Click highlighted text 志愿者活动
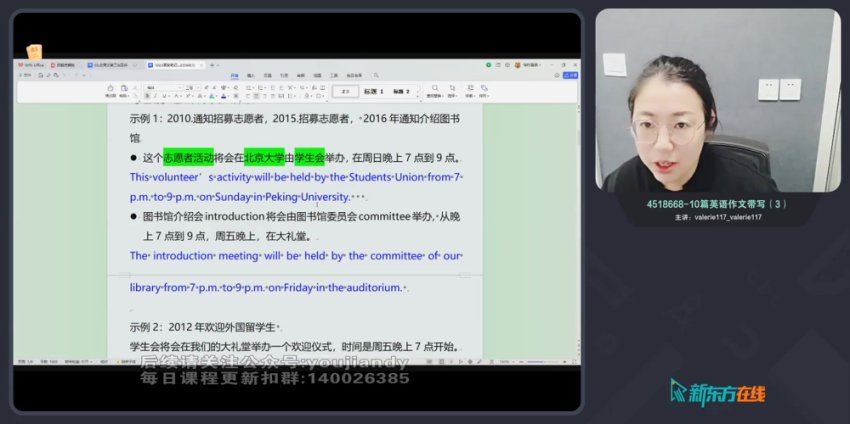The height and width of the screenshot is (424, 850). pos(189,158)
